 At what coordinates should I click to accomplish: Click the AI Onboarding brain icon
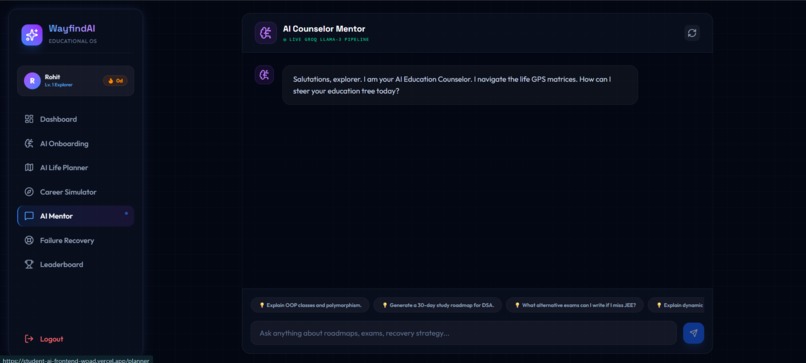tap(29, 143)
